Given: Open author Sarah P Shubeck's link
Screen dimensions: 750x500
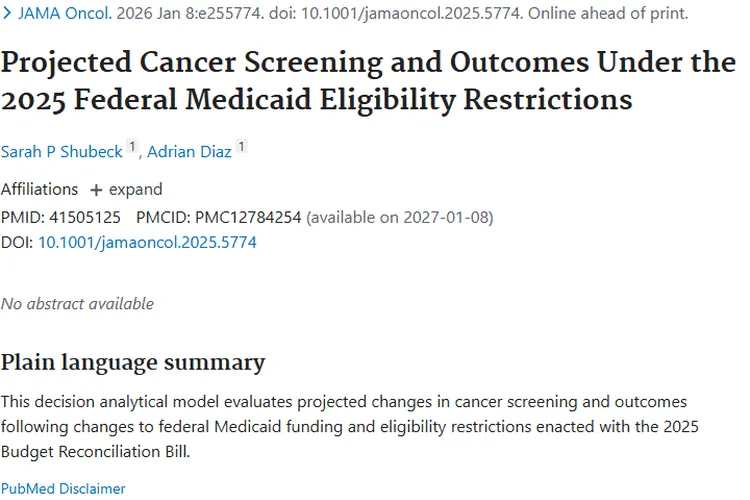Looking at the screenshot, I should click(62, 152).
